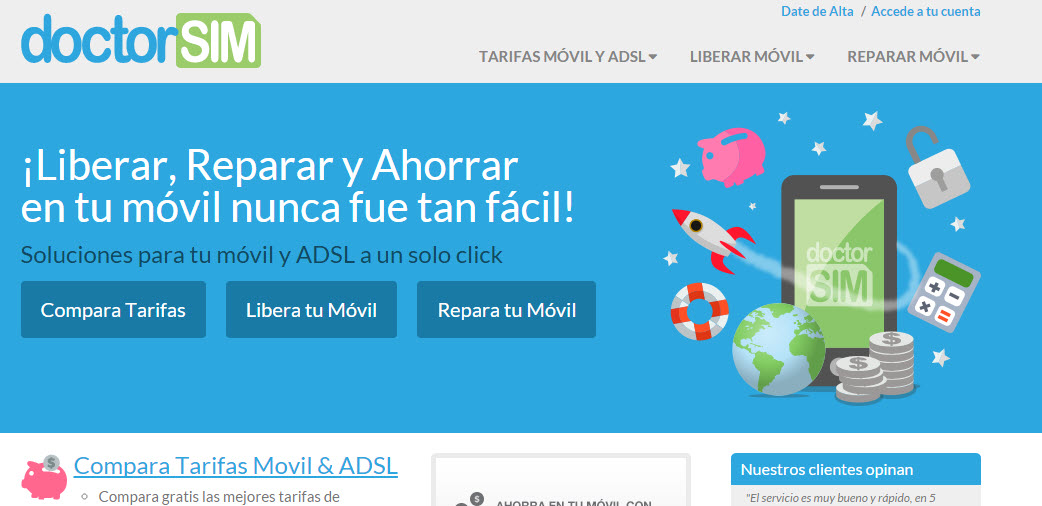Open the Tarifas Móvil y ADSL menu

tap(568, 57)
